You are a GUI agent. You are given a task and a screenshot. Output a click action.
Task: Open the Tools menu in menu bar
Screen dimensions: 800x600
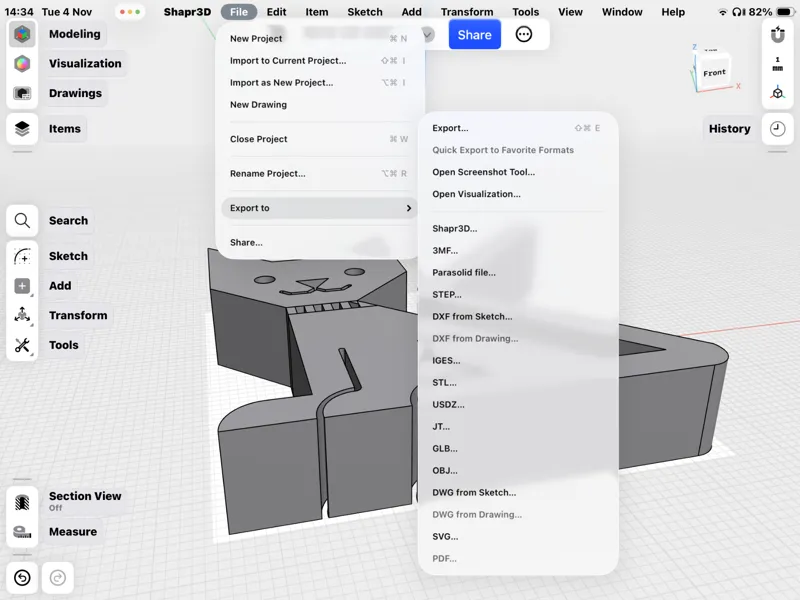click(x=526, y=12)
